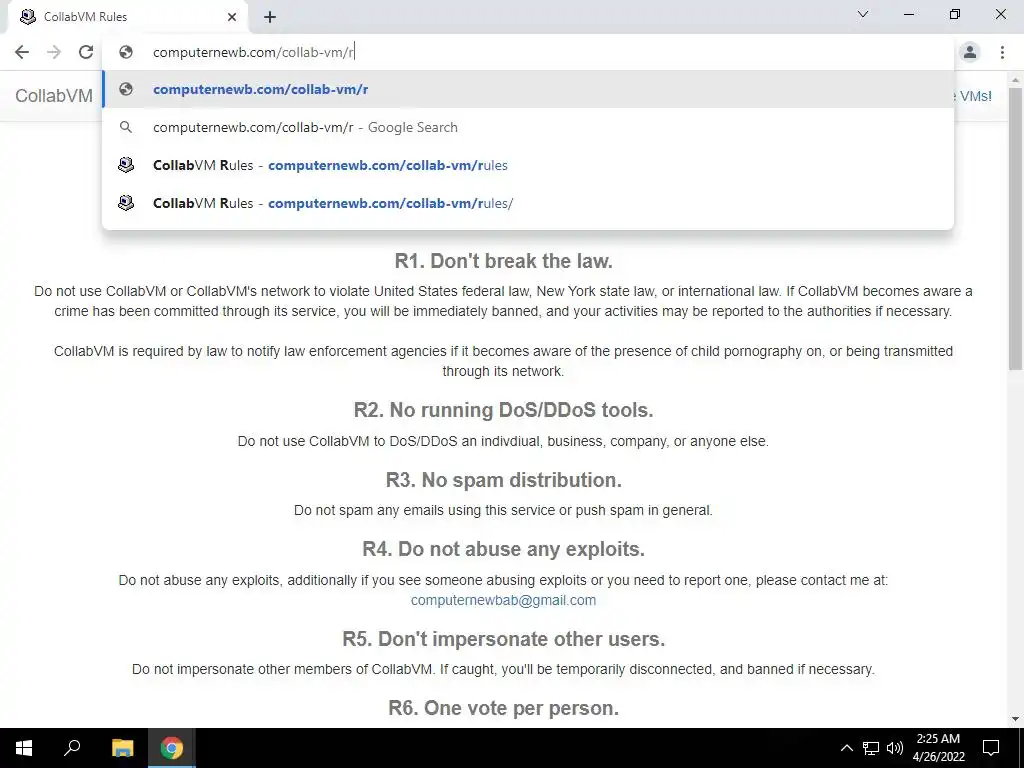Select the CollabVM Rules tab
Viewport: 1024px width, 768px height.
(x=127, y=17)
